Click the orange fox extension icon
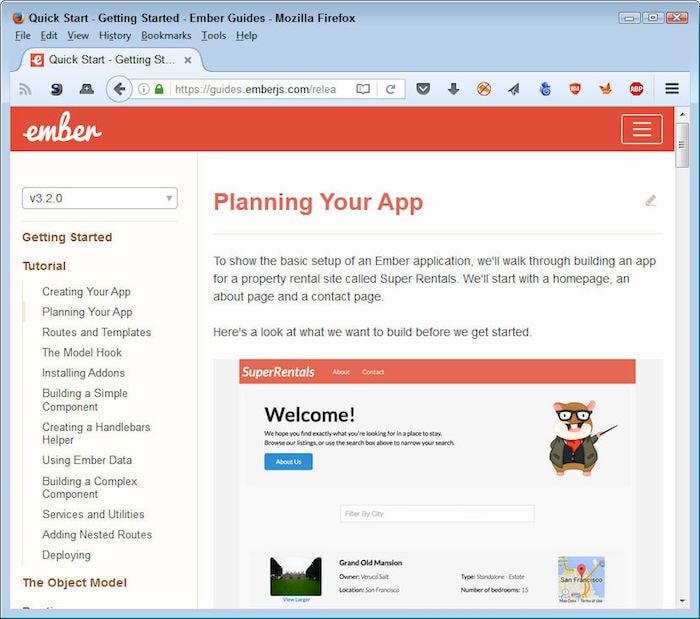 click(x=605, y=89)
